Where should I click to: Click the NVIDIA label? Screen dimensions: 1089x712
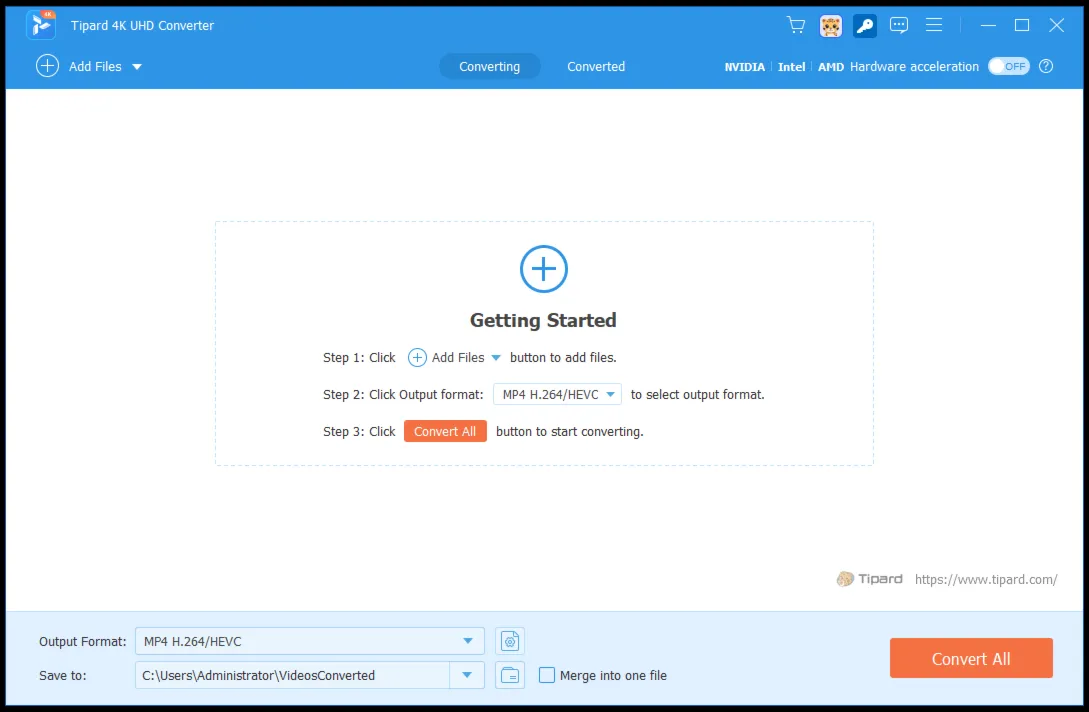coord(745,67)
